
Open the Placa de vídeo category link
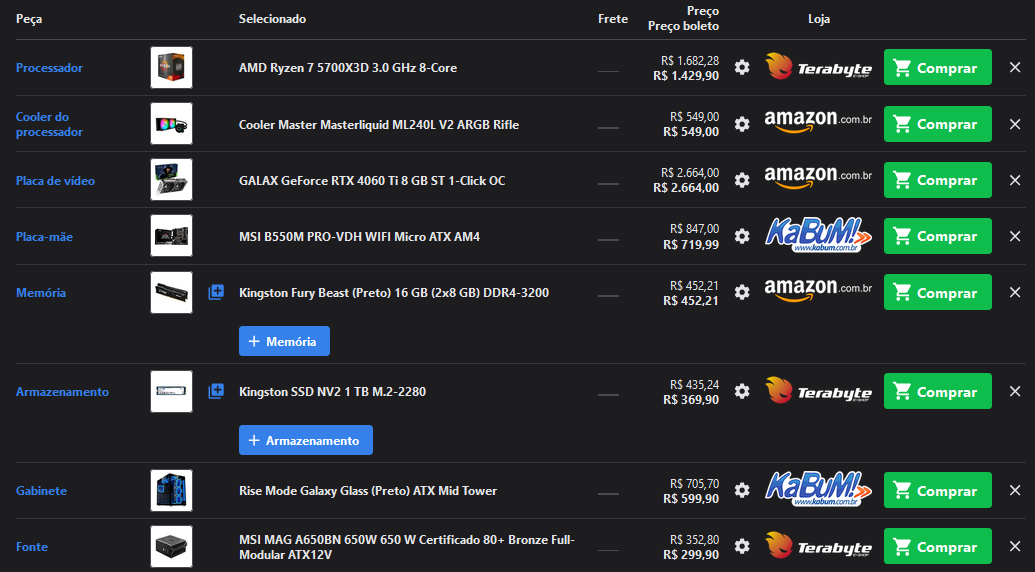click(55, 181)
